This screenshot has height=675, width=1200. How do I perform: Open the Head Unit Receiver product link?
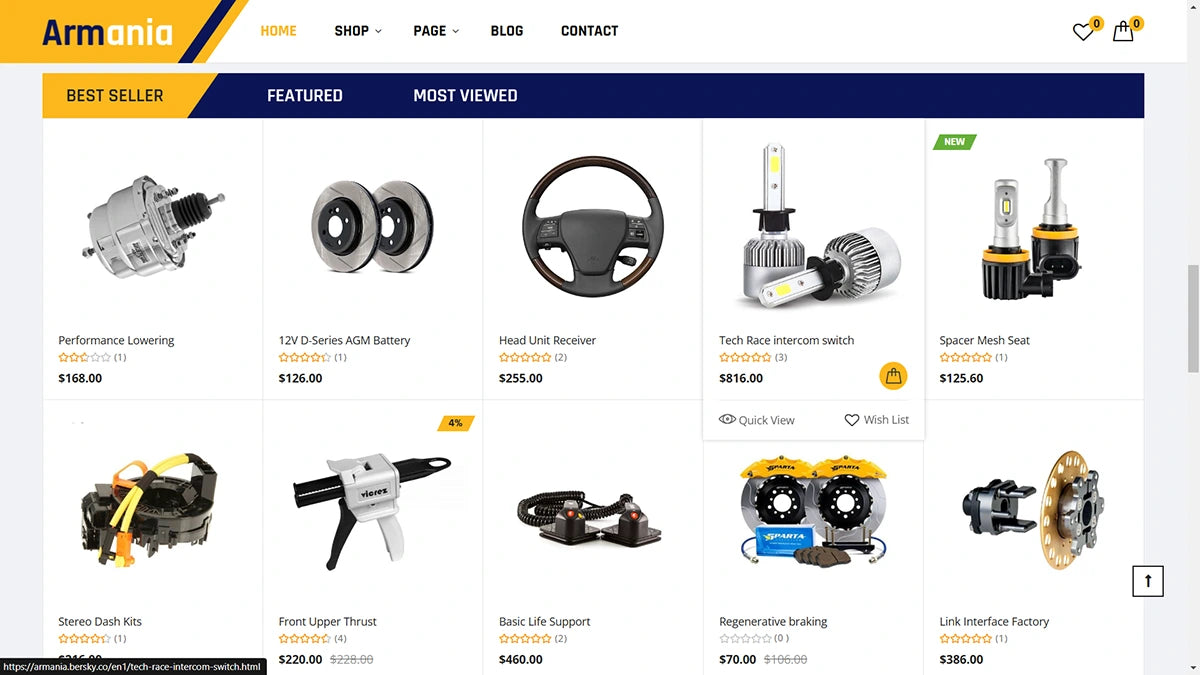pyautogui.click(x=547, y=340)
